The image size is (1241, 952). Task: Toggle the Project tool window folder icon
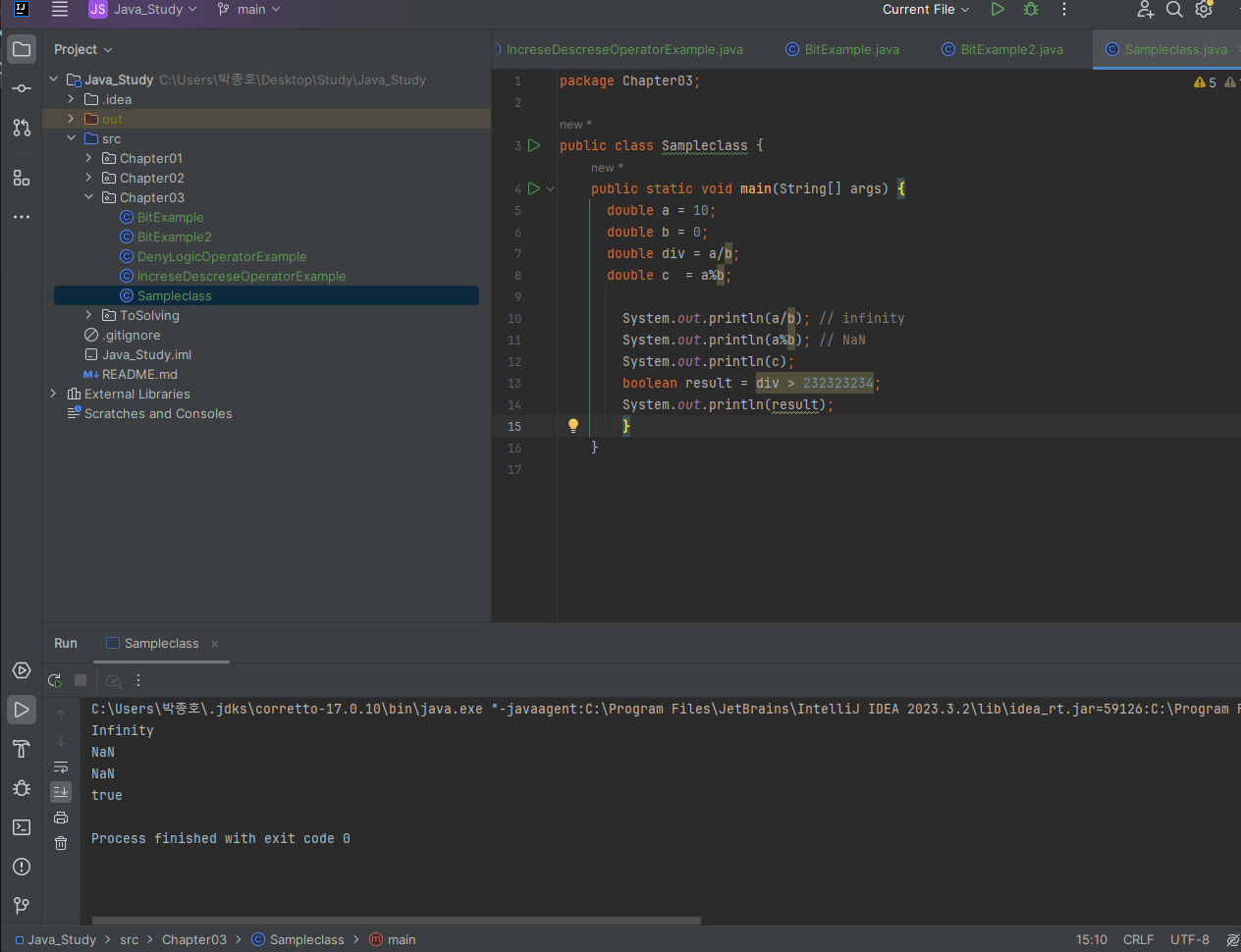(22, 49)
